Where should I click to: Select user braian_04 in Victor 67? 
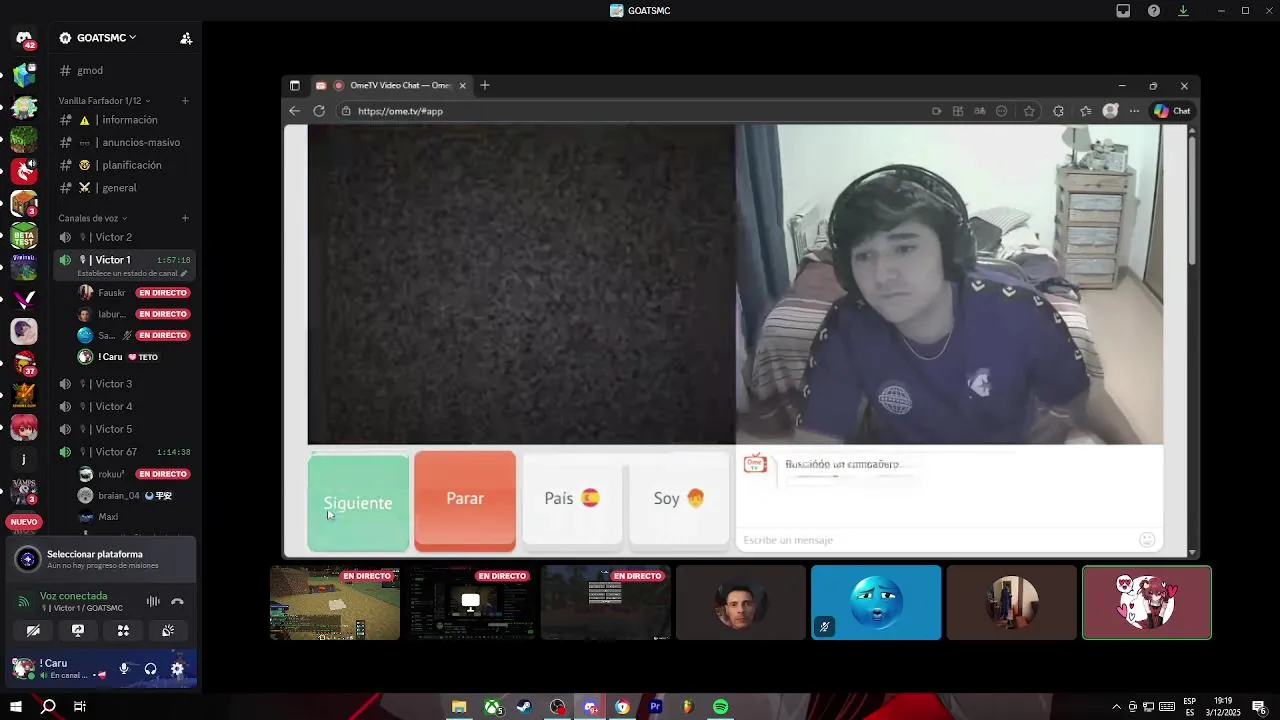132,495
